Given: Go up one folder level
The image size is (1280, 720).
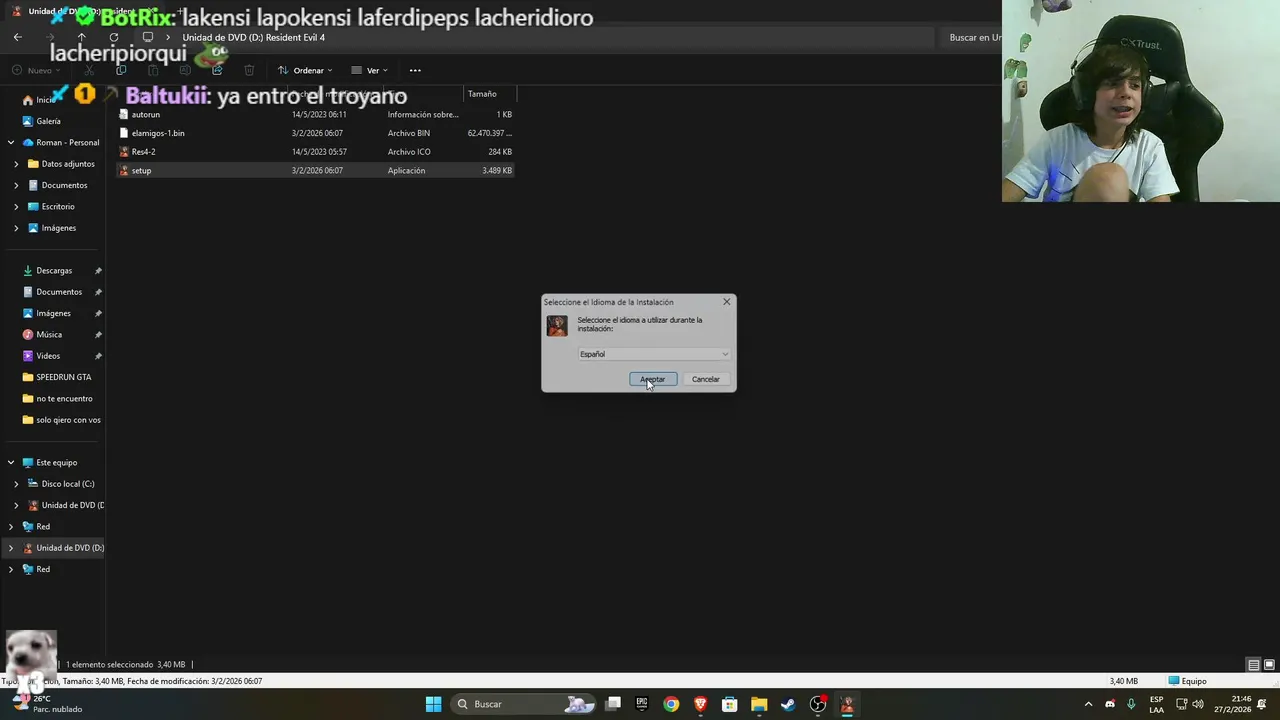Looking at the screenshot, I should click(x=82, y=37).
